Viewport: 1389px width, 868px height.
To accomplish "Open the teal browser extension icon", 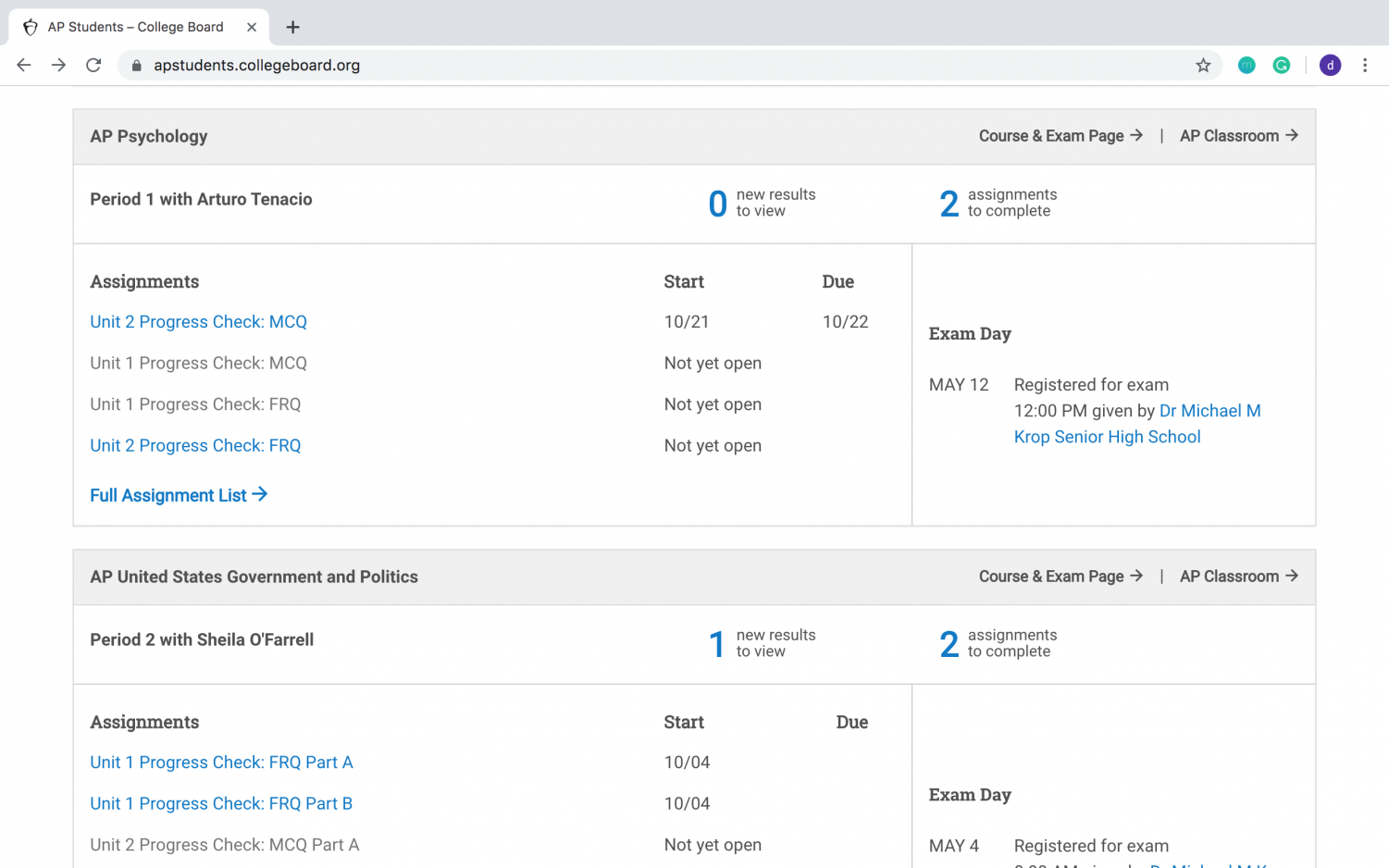I will (1246, 65).
